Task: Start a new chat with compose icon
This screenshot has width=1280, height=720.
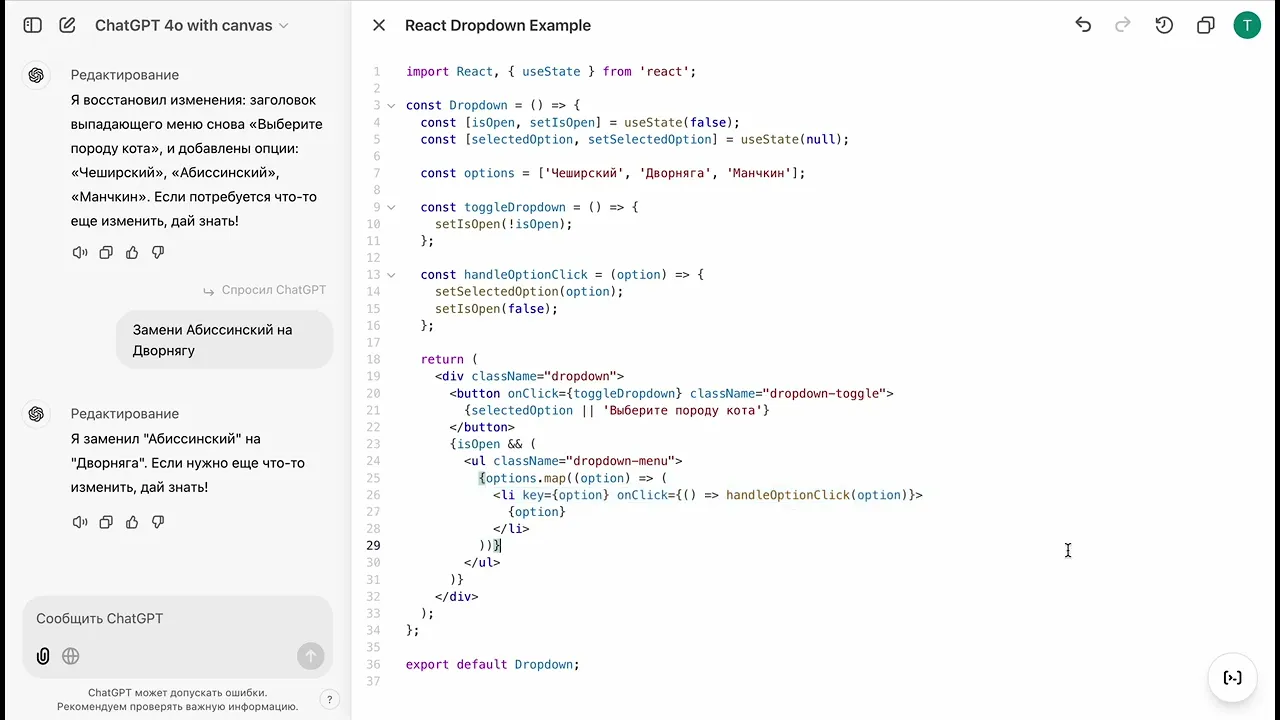Action: coord(67,25)
